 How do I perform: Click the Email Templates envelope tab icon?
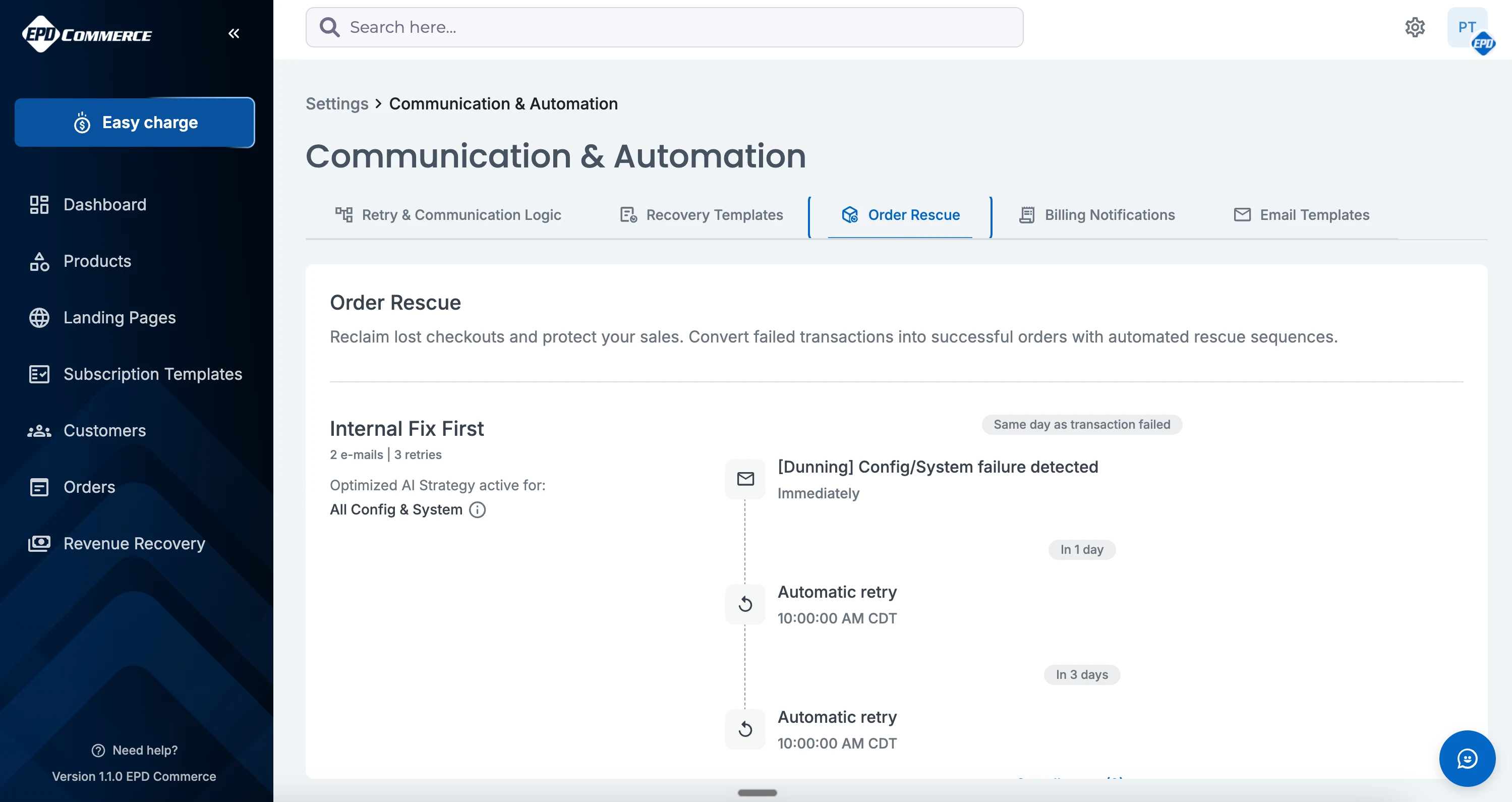click(1242, 215)
